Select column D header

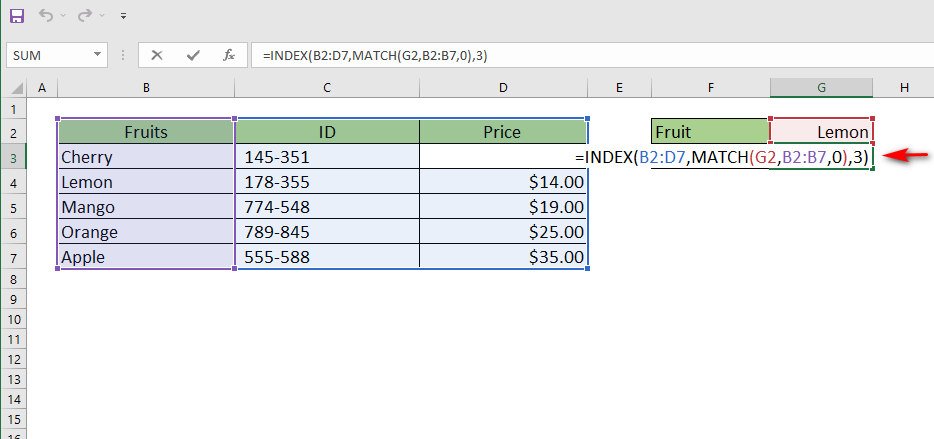pos(504,88)
